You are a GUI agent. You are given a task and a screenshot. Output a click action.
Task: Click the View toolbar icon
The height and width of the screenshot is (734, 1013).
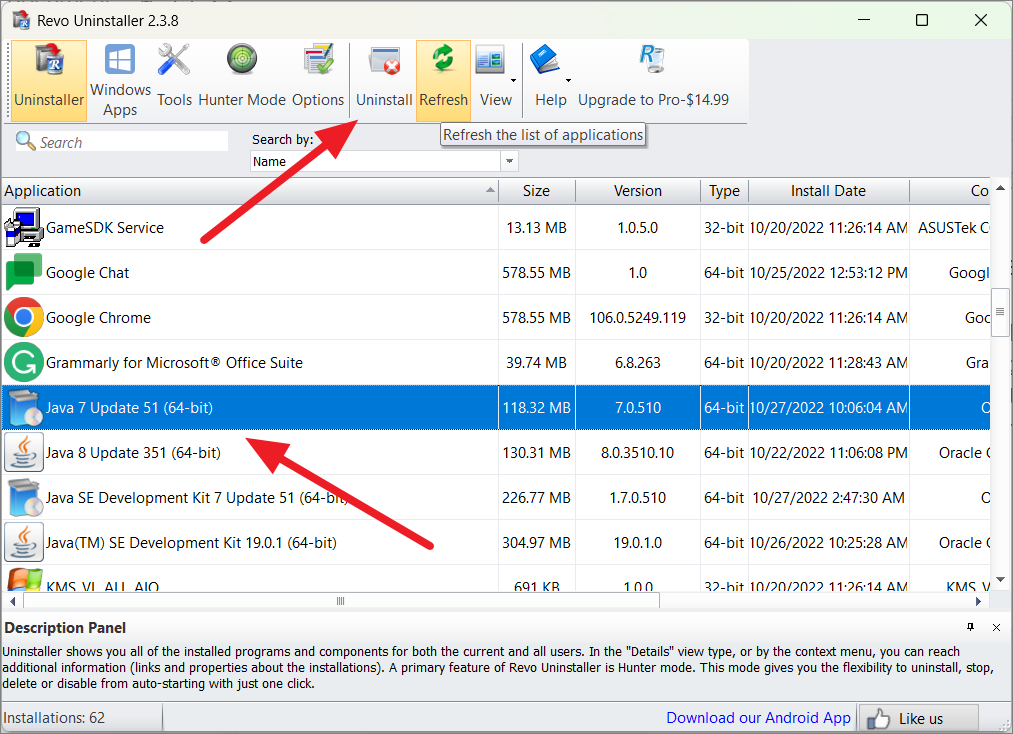click(x=490, y=61)
